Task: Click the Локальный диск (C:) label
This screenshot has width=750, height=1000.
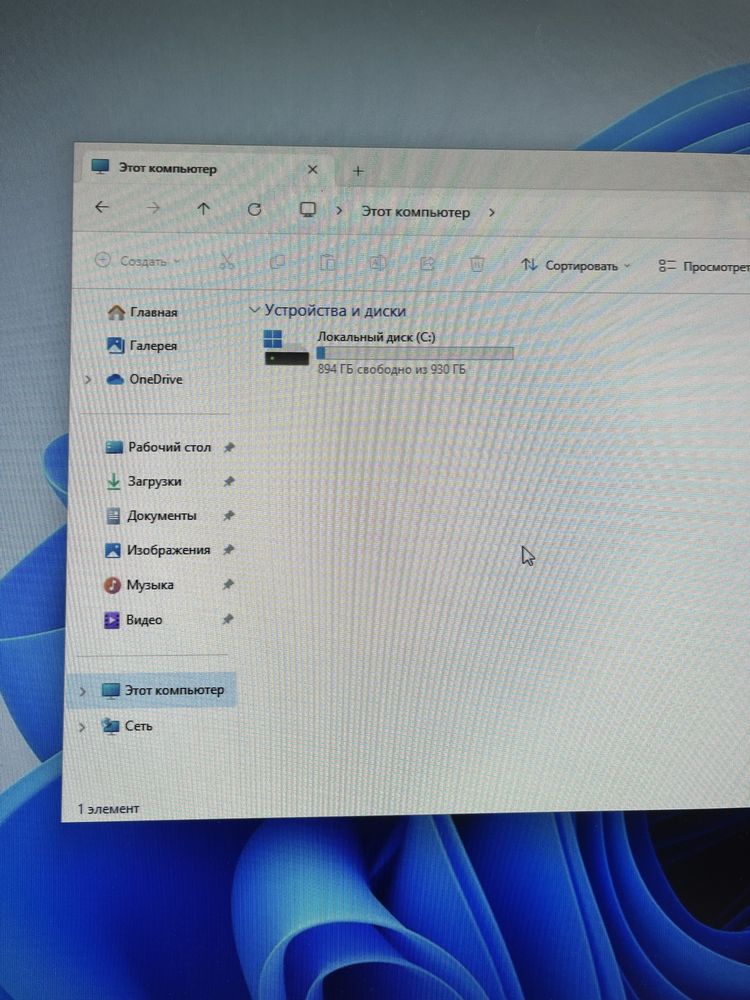Action: click(x=376, y=337)
